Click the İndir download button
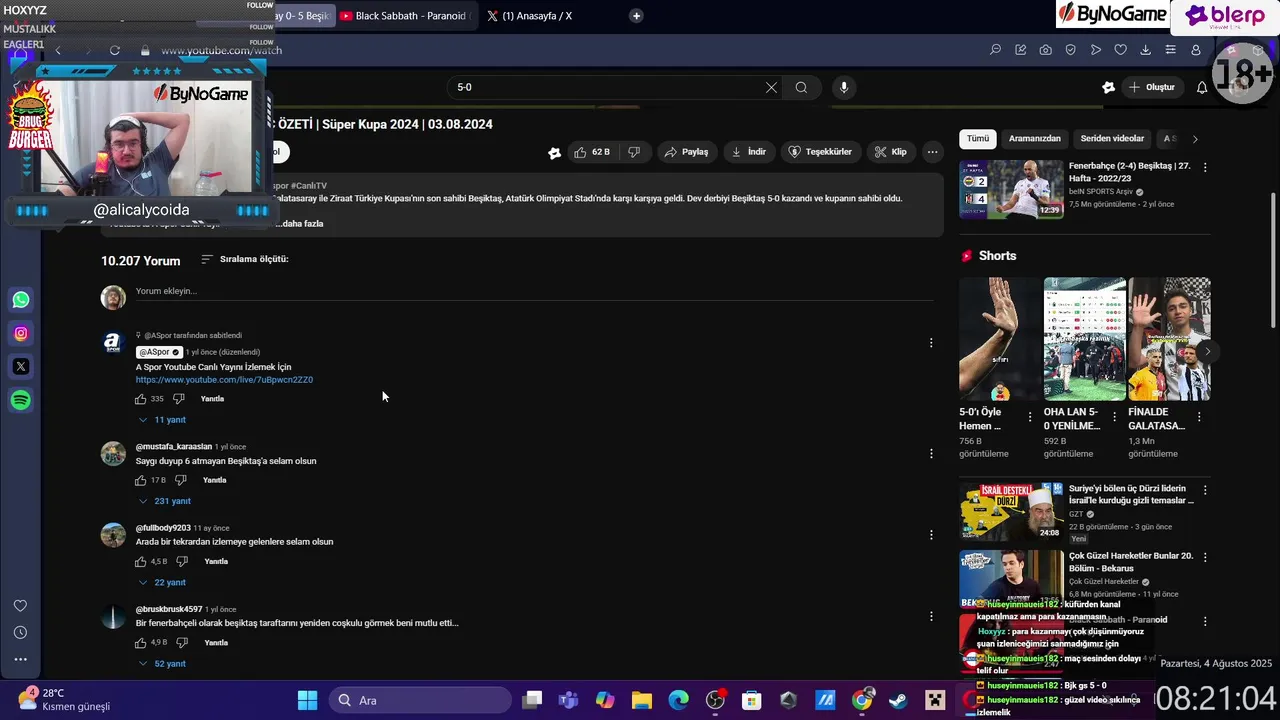Screen dimensions: 1280x720 [x=749, y=152]
